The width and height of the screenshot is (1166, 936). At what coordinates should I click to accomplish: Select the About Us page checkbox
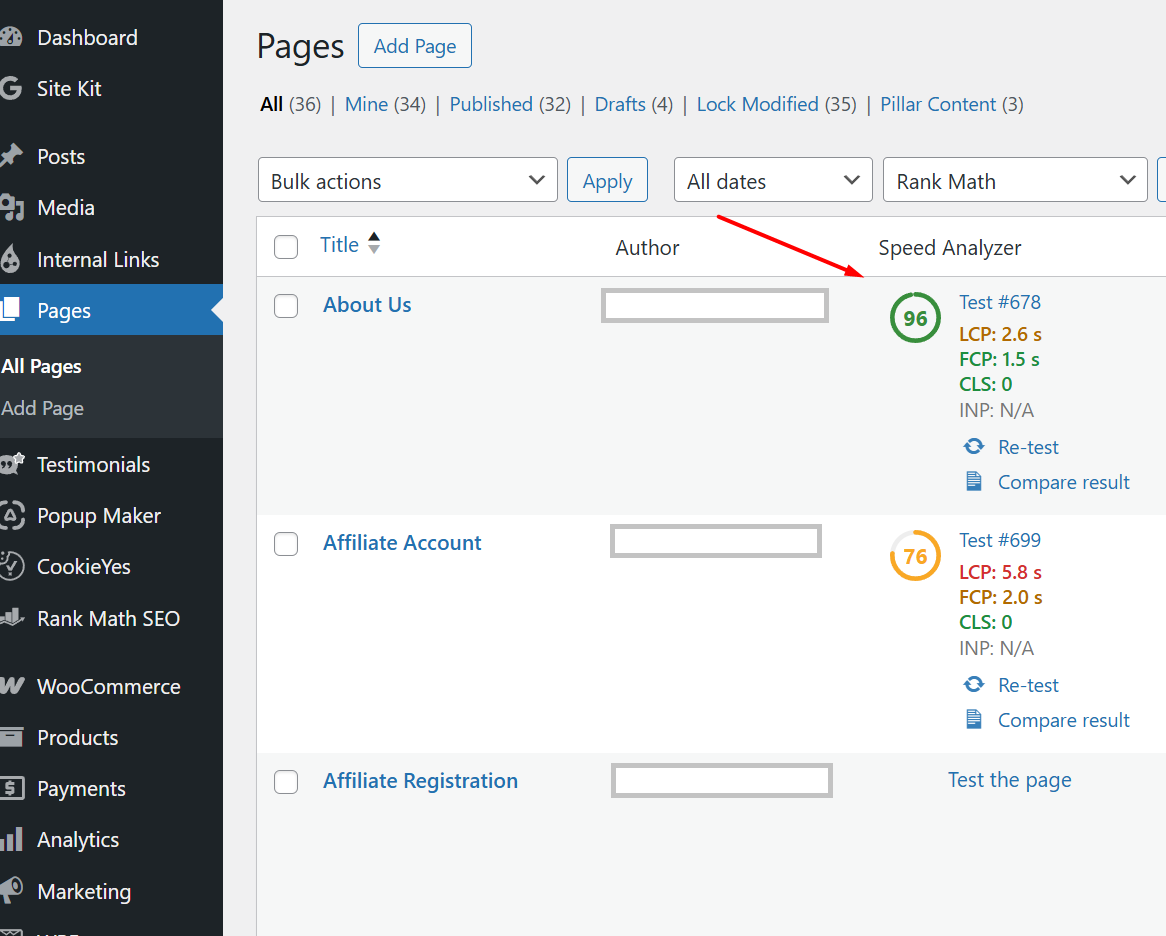(x=286, y=306)
